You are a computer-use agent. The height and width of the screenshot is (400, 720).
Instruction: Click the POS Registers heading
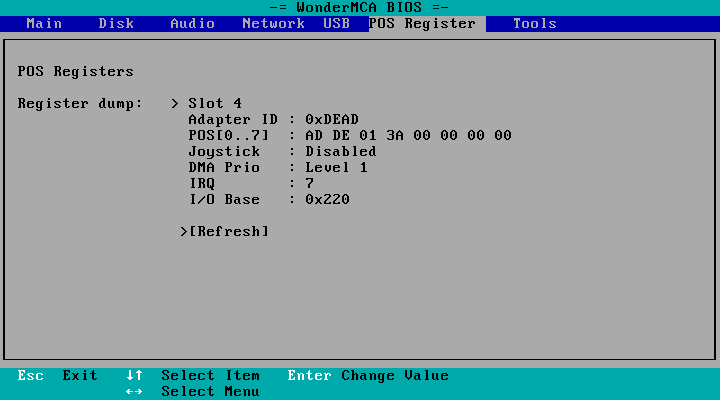75,72
